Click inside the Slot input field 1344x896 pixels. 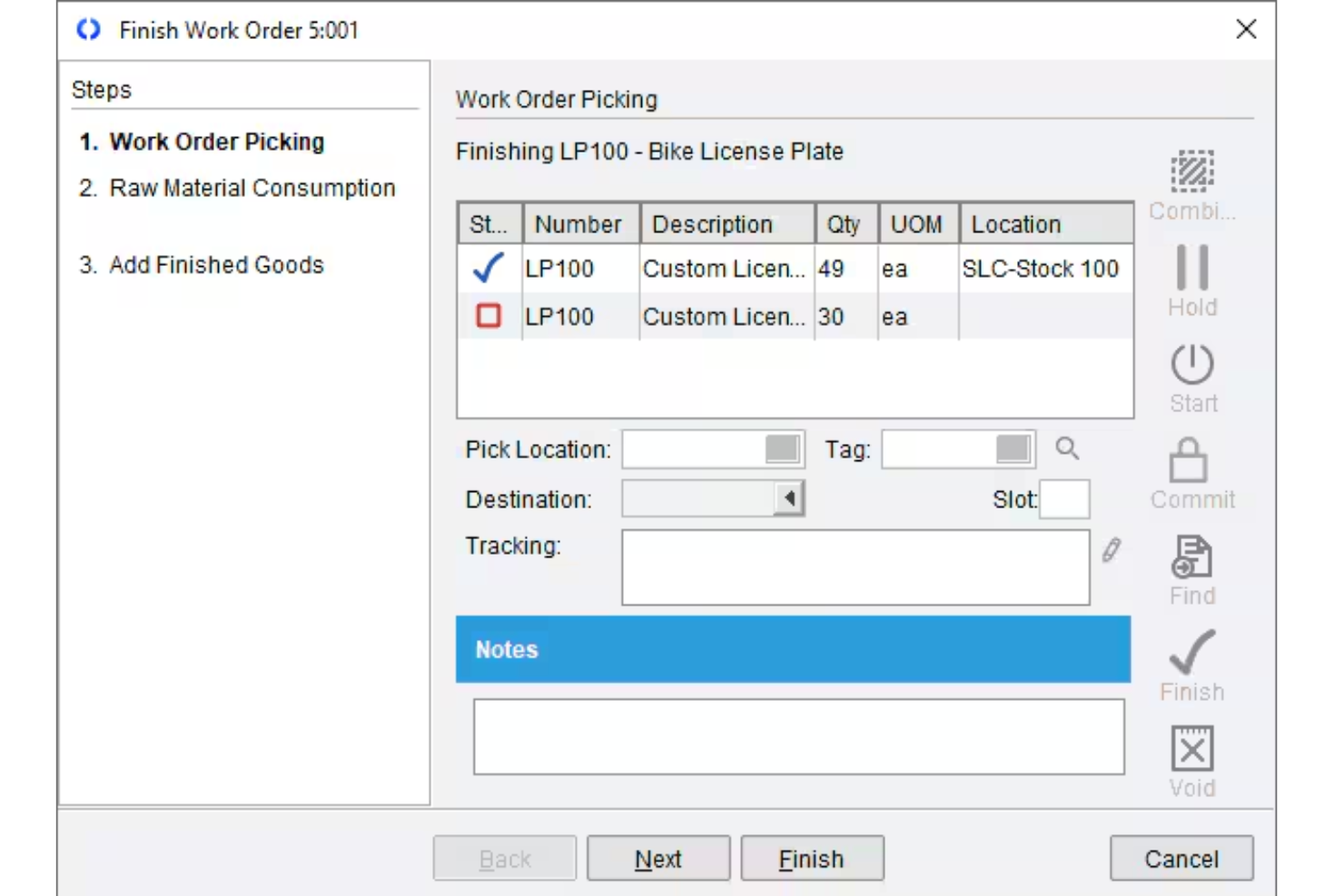[x=1064, y=498]
